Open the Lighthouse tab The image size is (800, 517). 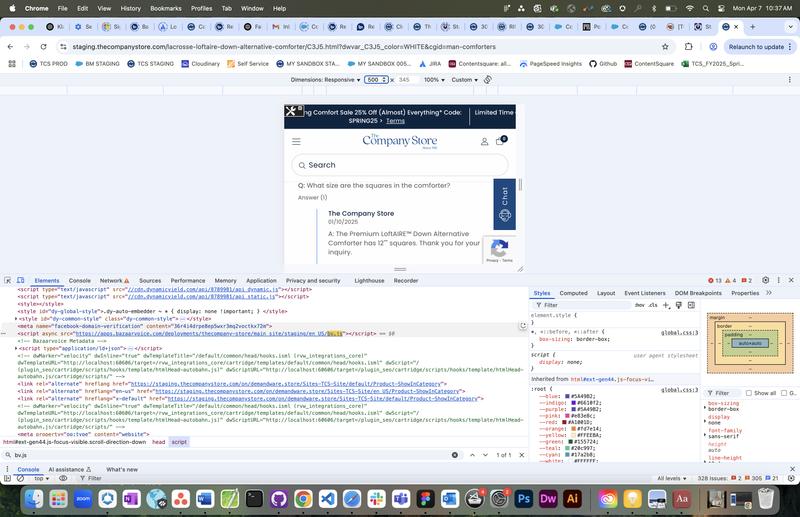coord(369,281)
